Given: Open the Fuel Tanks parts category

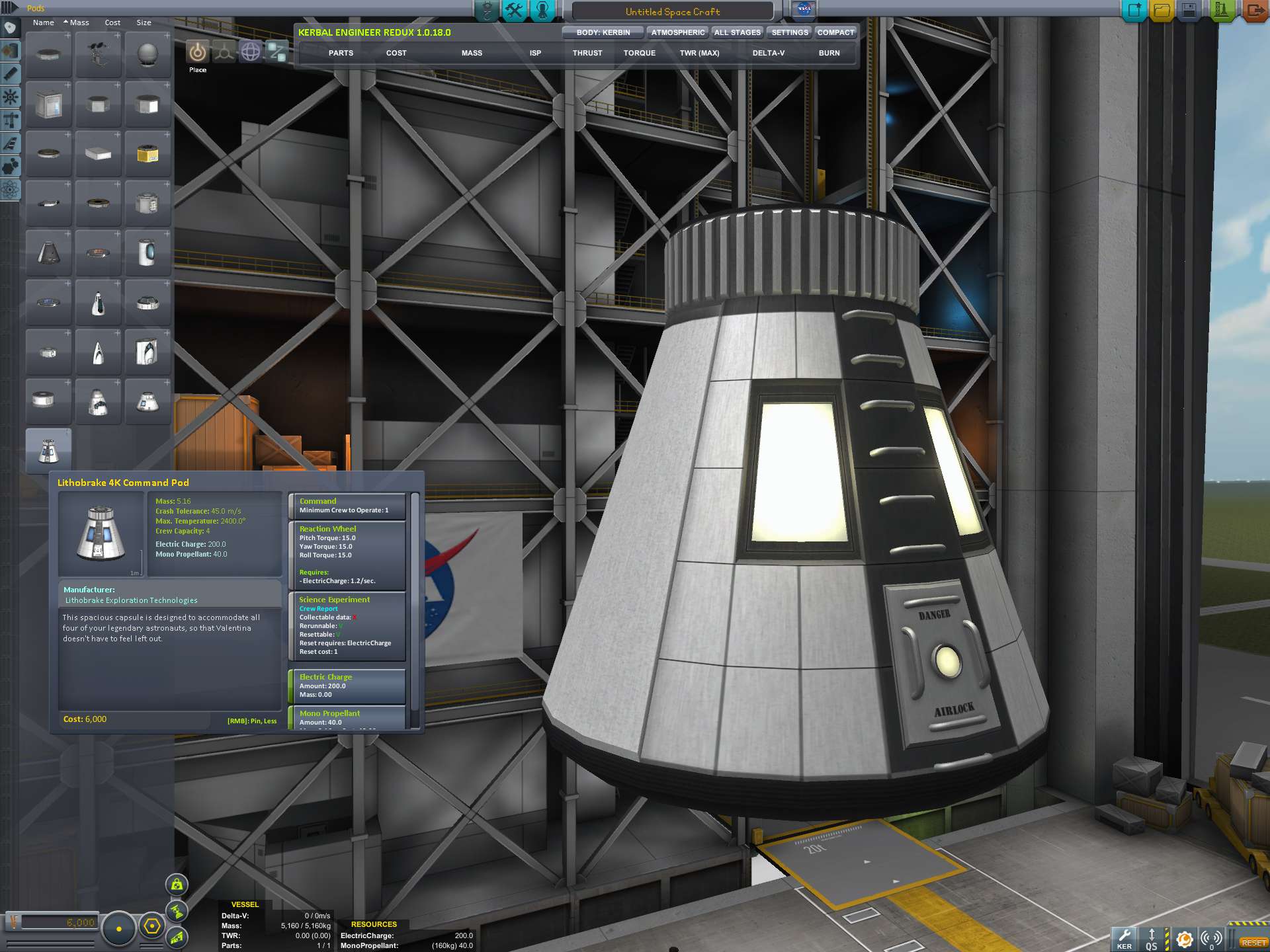Looking at the screenshot, I should 10,51.
